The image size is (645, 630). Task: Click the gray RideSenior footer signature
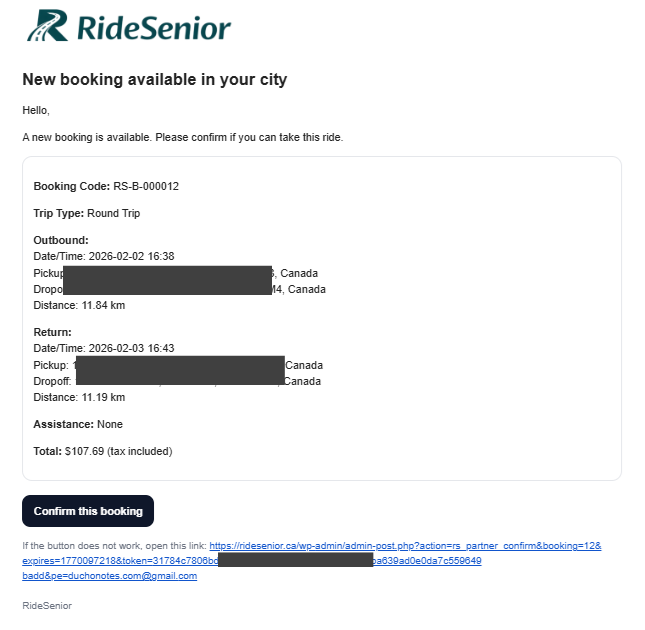47,606
